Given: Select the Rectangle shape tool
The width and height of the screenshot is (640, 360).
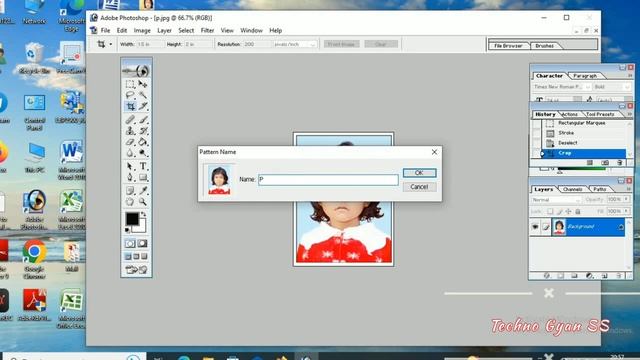Looking at the screenshot, I should [143, 177].
